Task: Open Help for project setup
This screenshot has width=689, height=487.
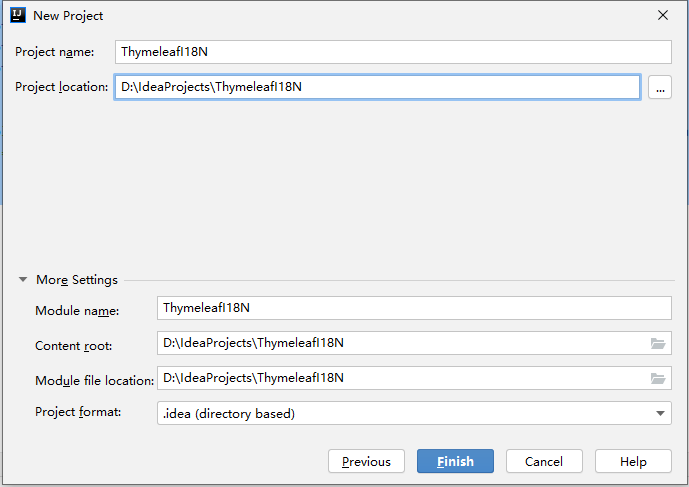Action: (633, 461)
